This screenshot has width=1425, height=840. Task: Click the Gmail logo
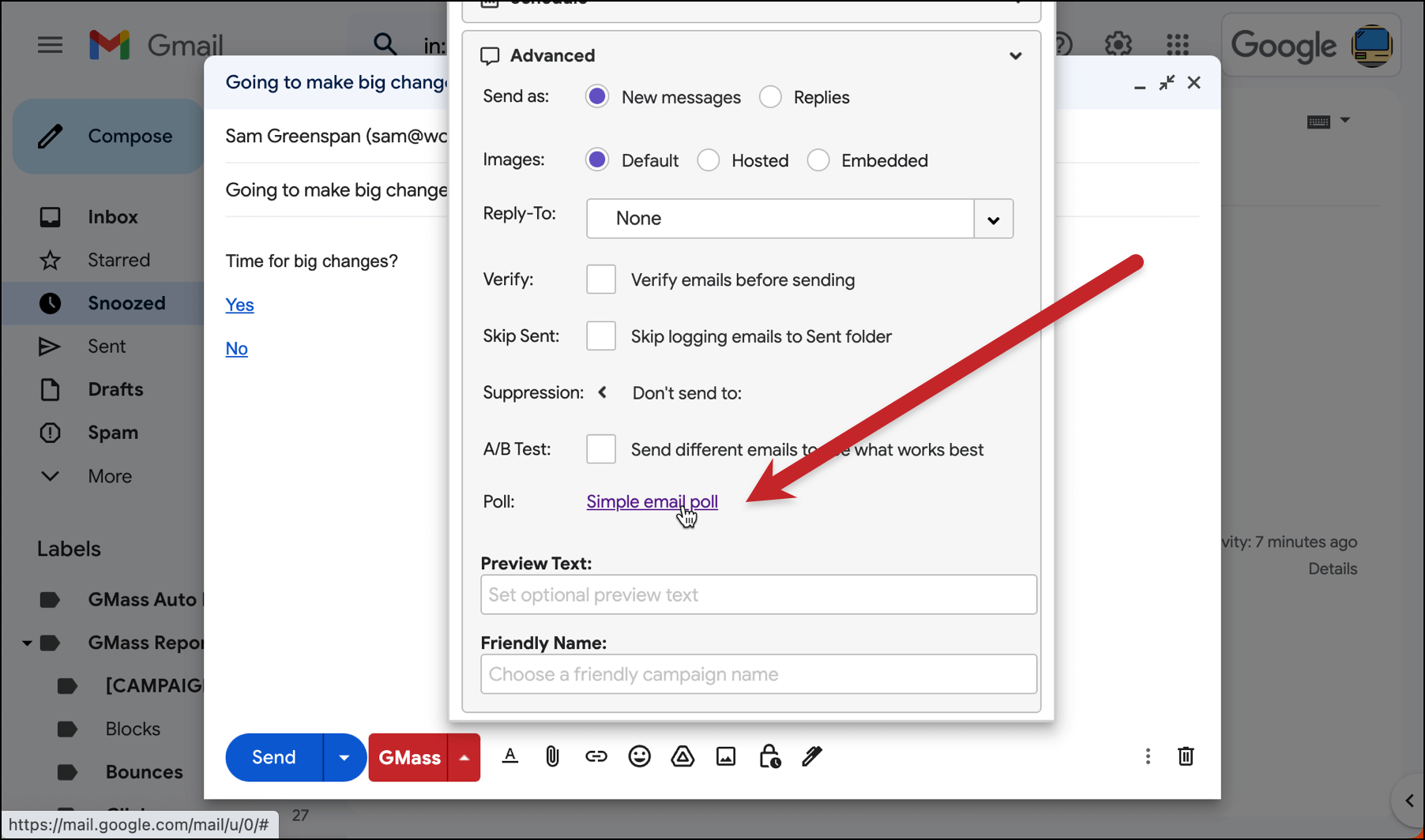156,45
